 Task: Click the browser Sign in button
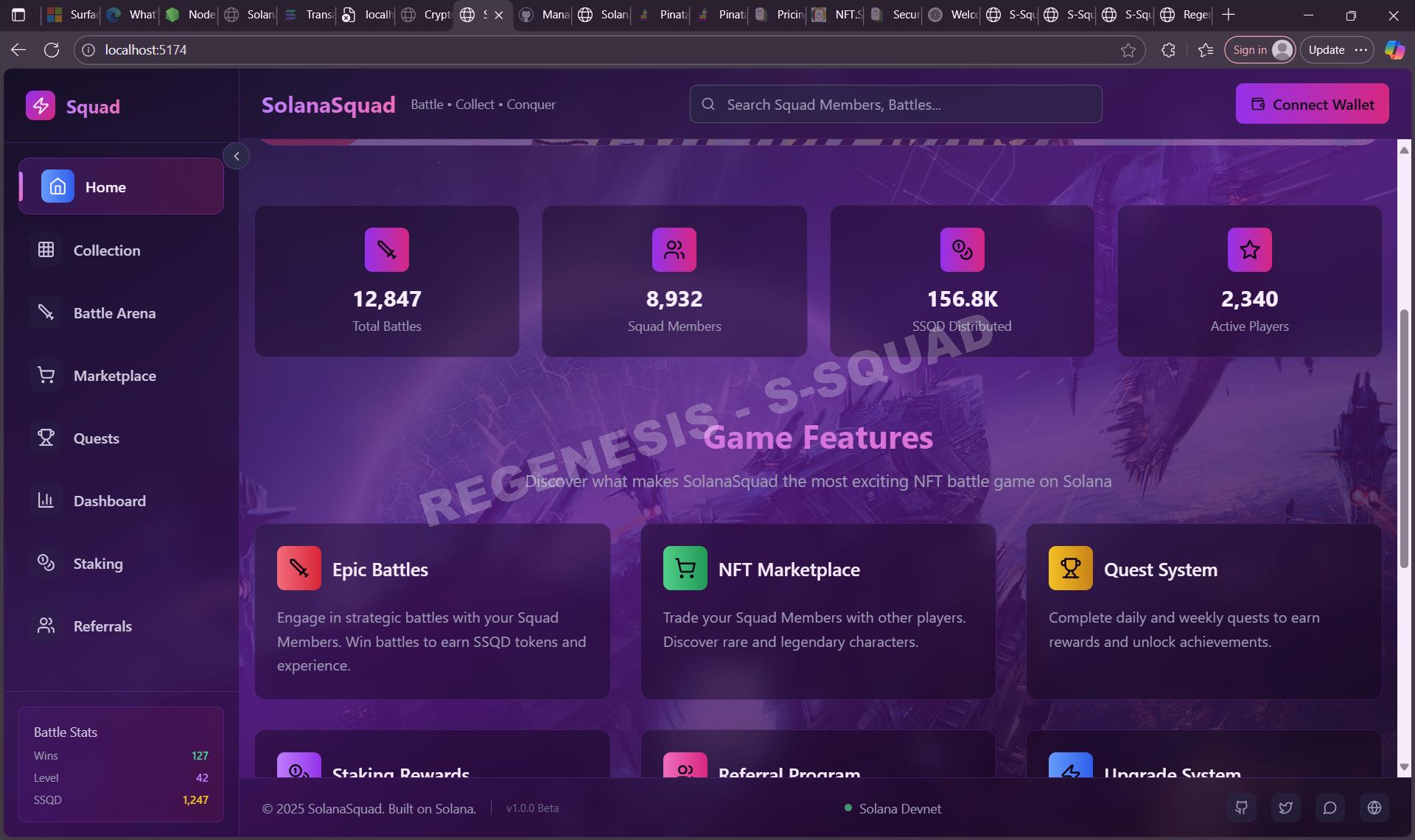(1259, 49)
